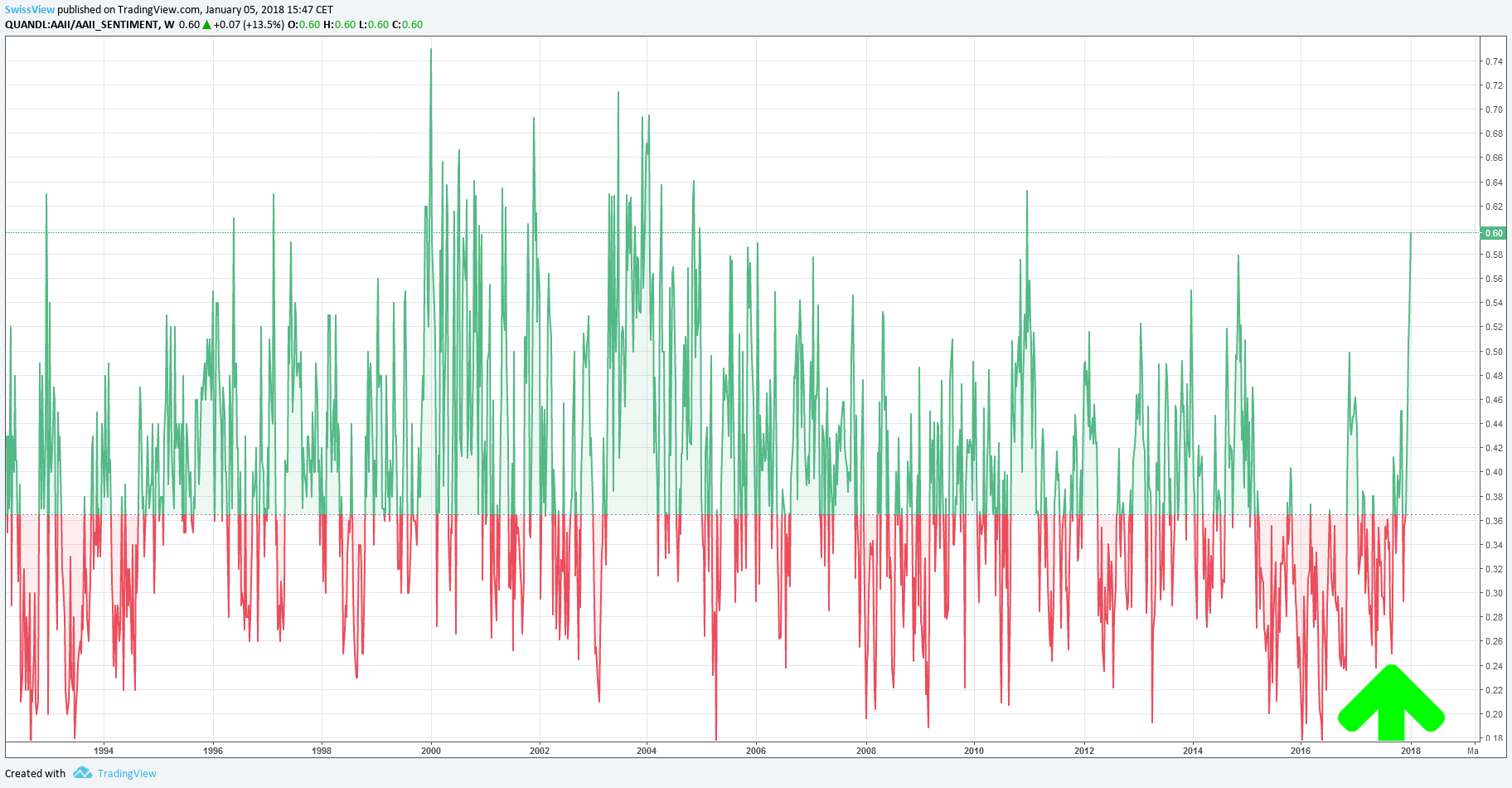Click the 0.74 price axis label
Screen dimensions: 1512x788
click(1494, 61)
